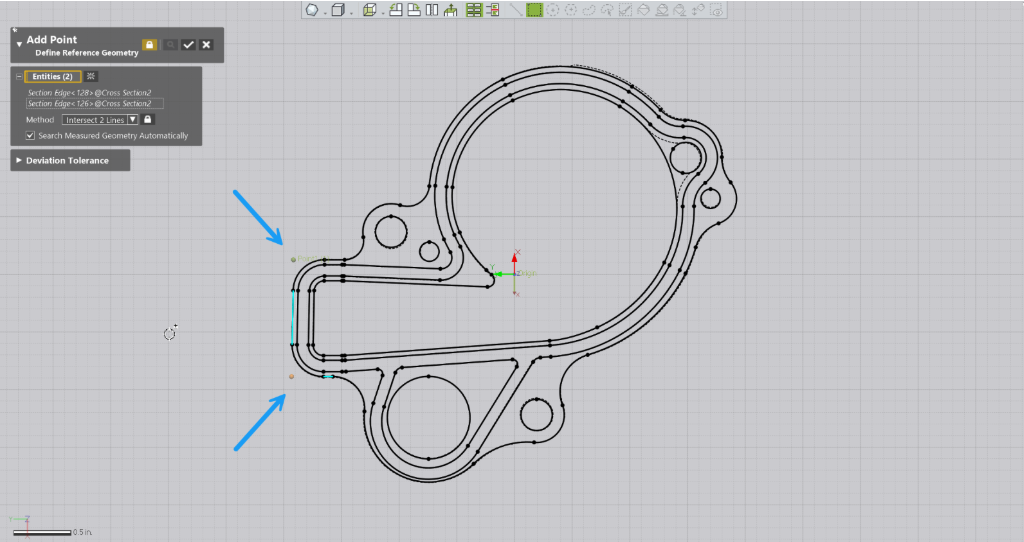Collapse the Entities section minus box
Image resolution: width=1024 pixels, height=542 pixels.
pos(19,76)
